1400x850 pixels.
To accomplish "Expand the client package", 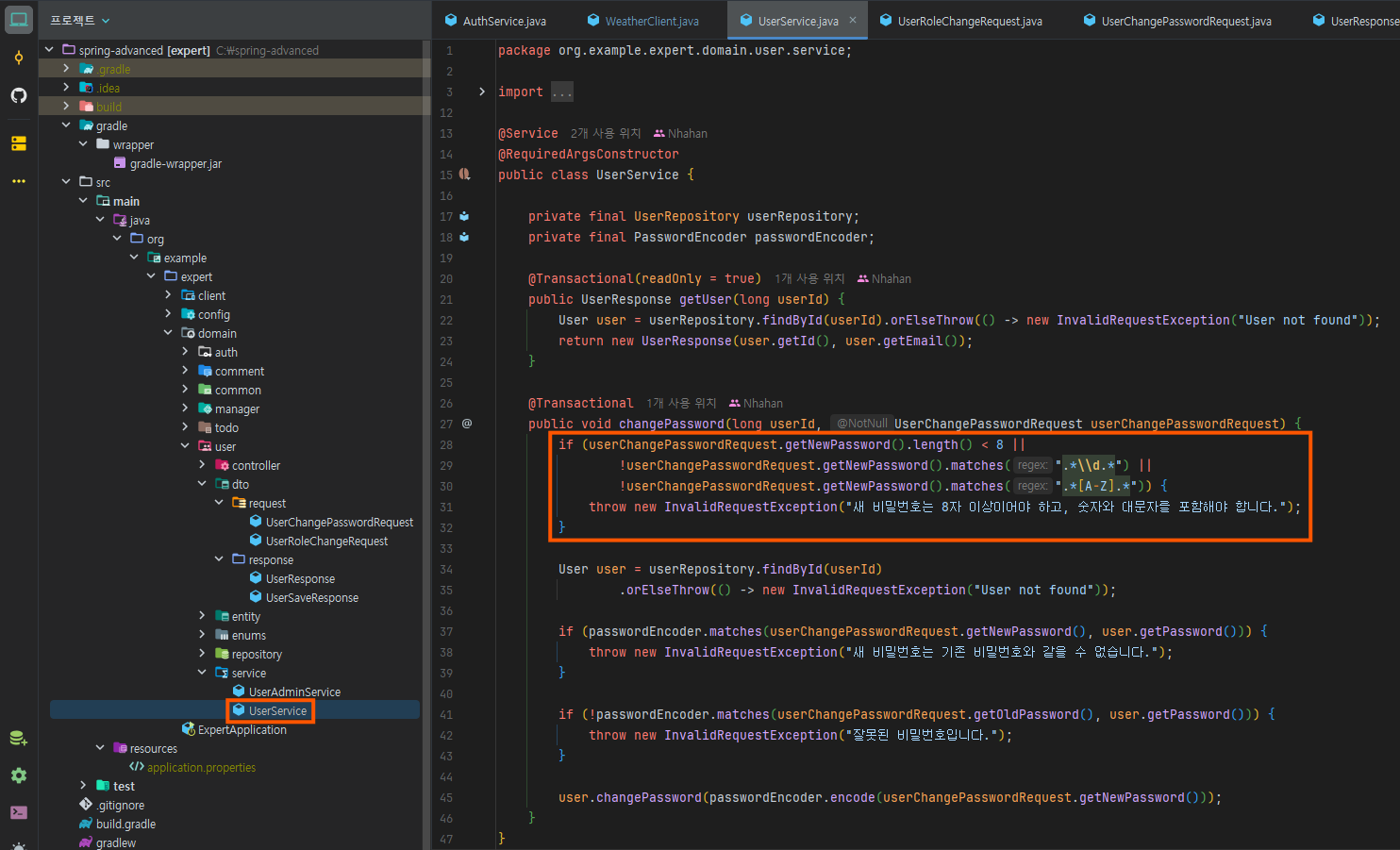I will coord(168,294).
